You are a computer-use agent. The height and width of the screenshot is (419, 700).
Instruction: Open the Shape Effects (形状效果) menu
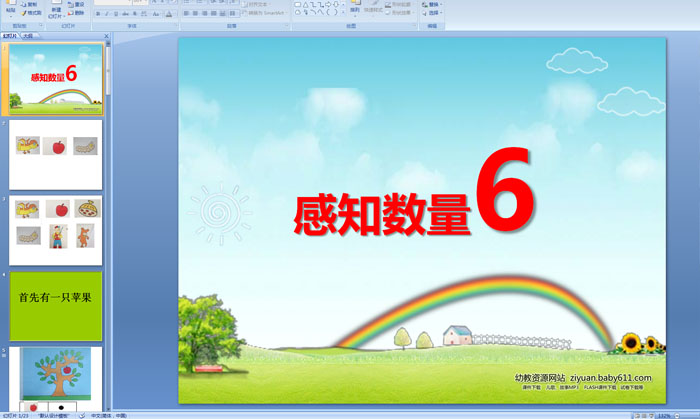point(399,12)
